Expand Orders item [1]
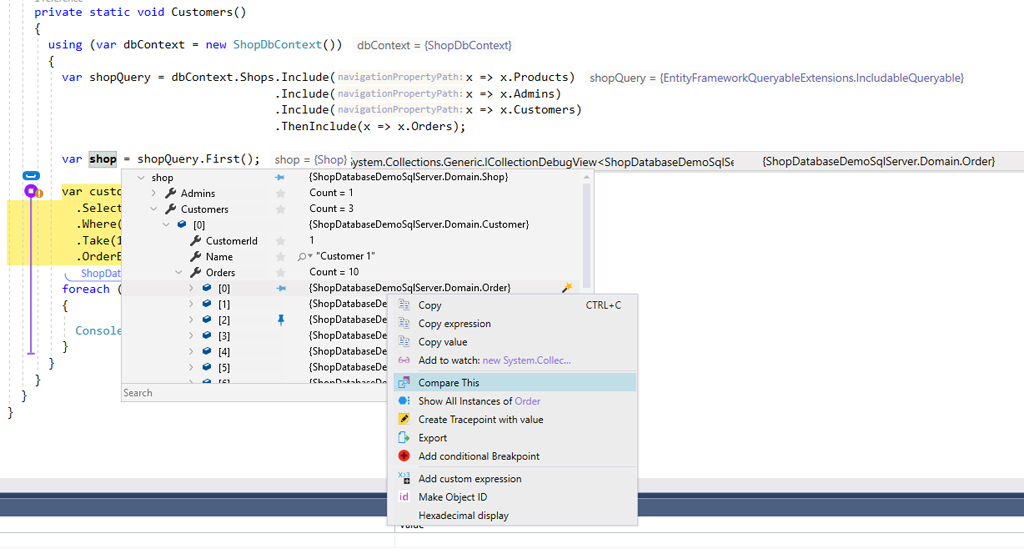 pyautogui.click(x=191, y=303)
